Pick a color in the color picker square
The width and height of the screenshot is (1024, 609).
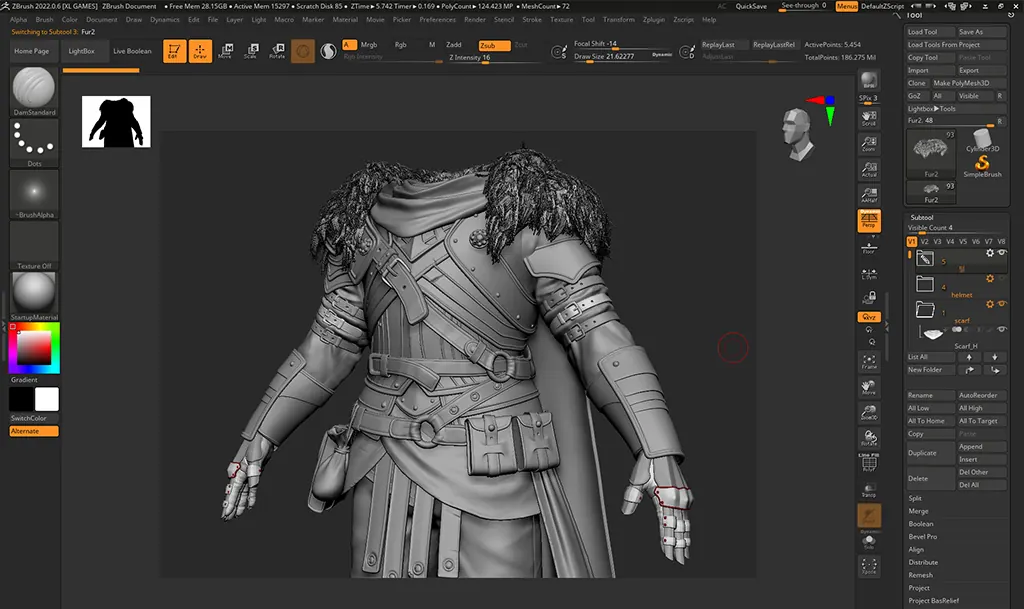tap(34, 348)
